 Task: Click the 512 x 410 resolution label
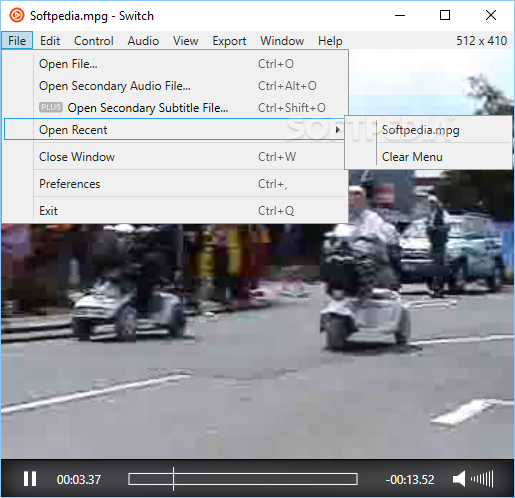(x=481, y=41)
